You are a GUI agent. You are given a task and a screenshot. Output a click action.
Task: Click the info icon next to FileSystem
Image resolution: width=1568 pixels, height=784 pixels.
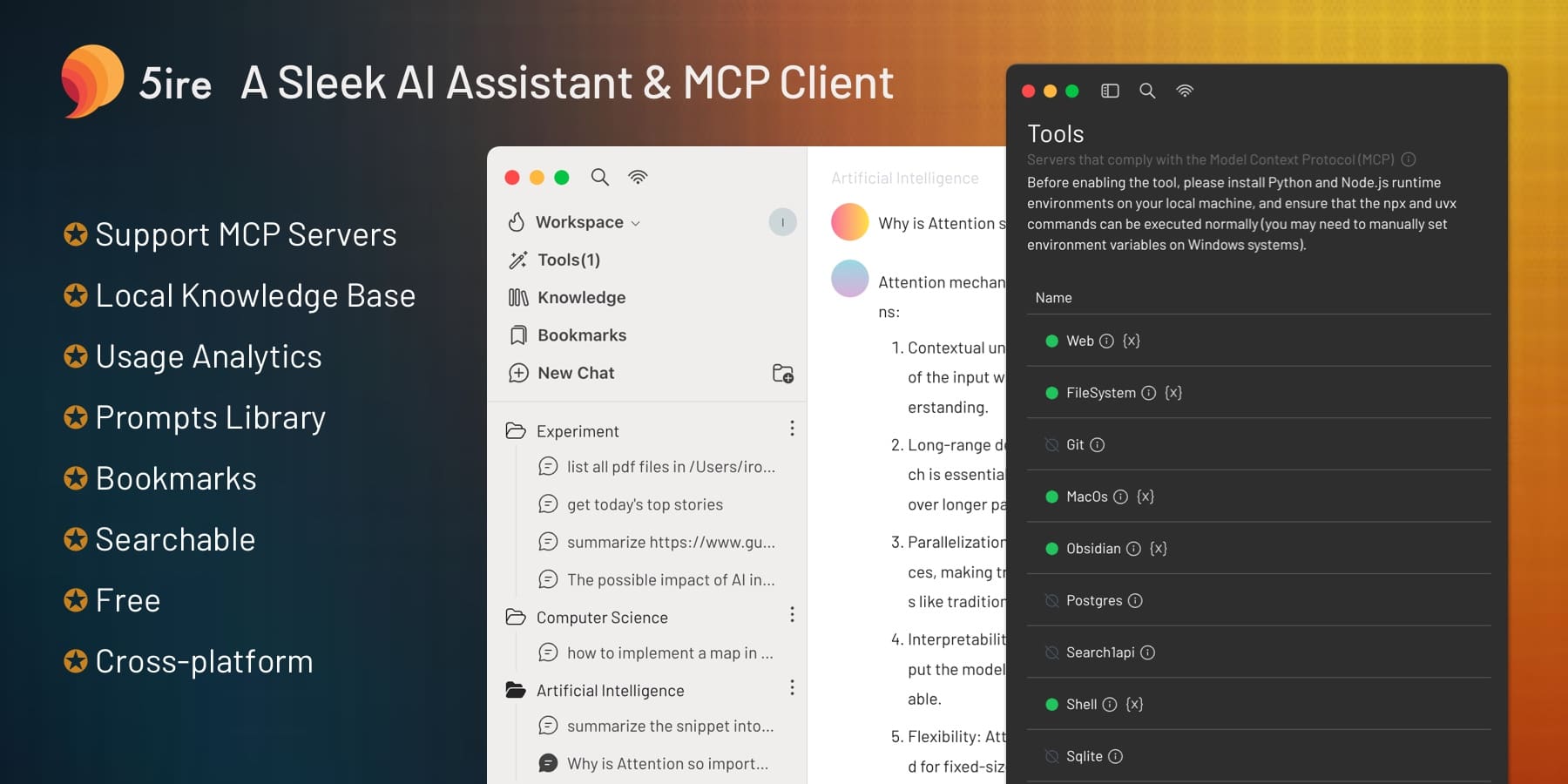[x=1149, y=393]
